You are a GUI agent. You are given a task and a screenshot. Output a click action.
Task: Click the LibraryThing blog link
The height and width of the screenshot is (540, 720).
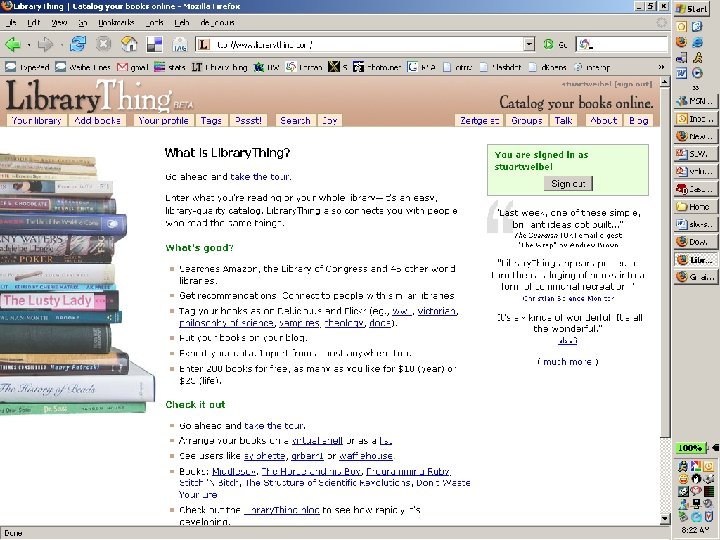[281, 510]
